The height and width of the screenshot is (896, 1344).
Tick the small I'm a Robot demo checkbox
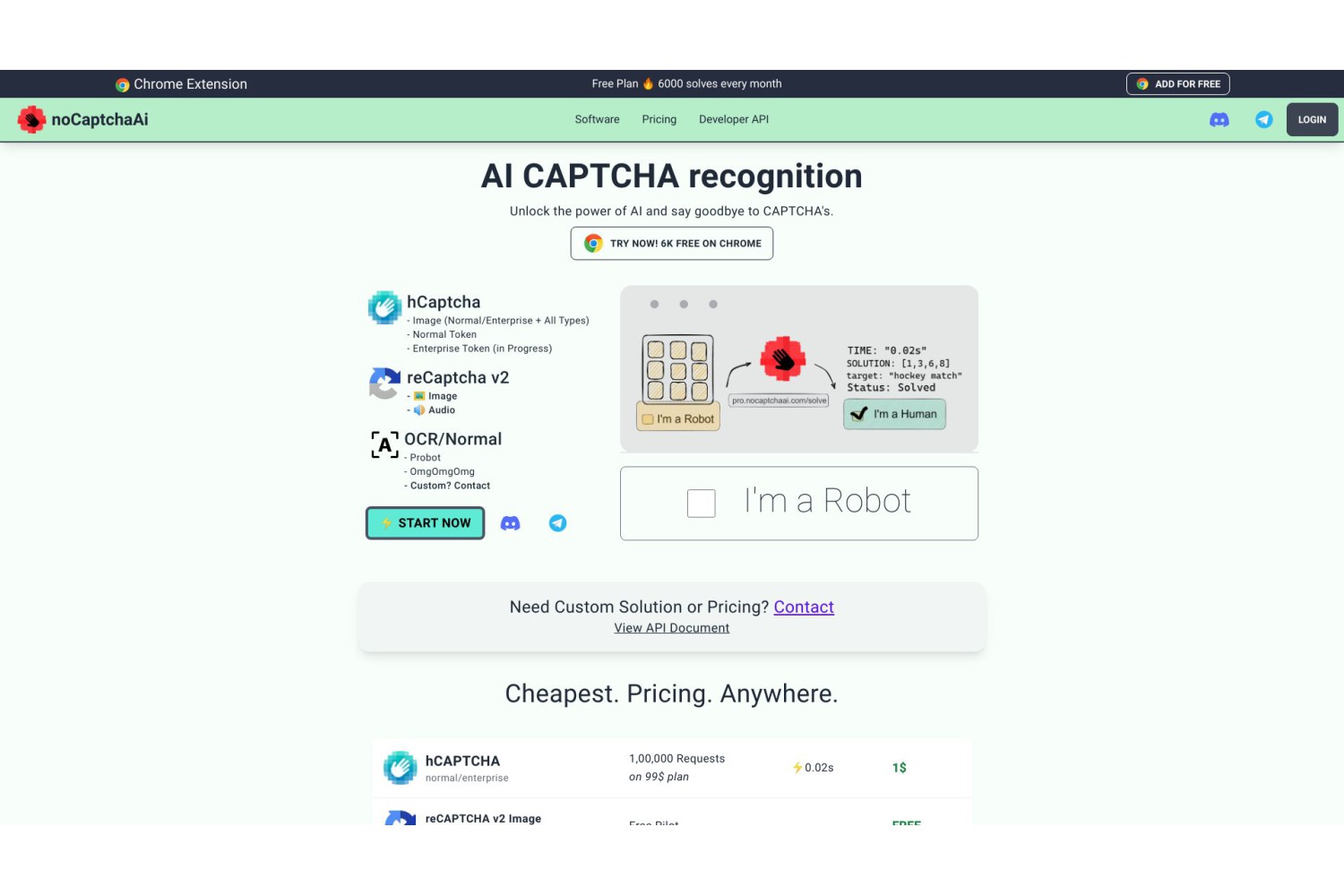(648, 419)
